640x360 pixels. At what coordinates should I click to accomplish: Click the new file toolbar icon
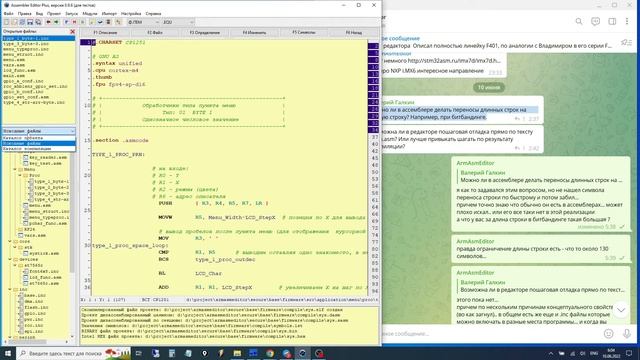[x=6, y=22]
